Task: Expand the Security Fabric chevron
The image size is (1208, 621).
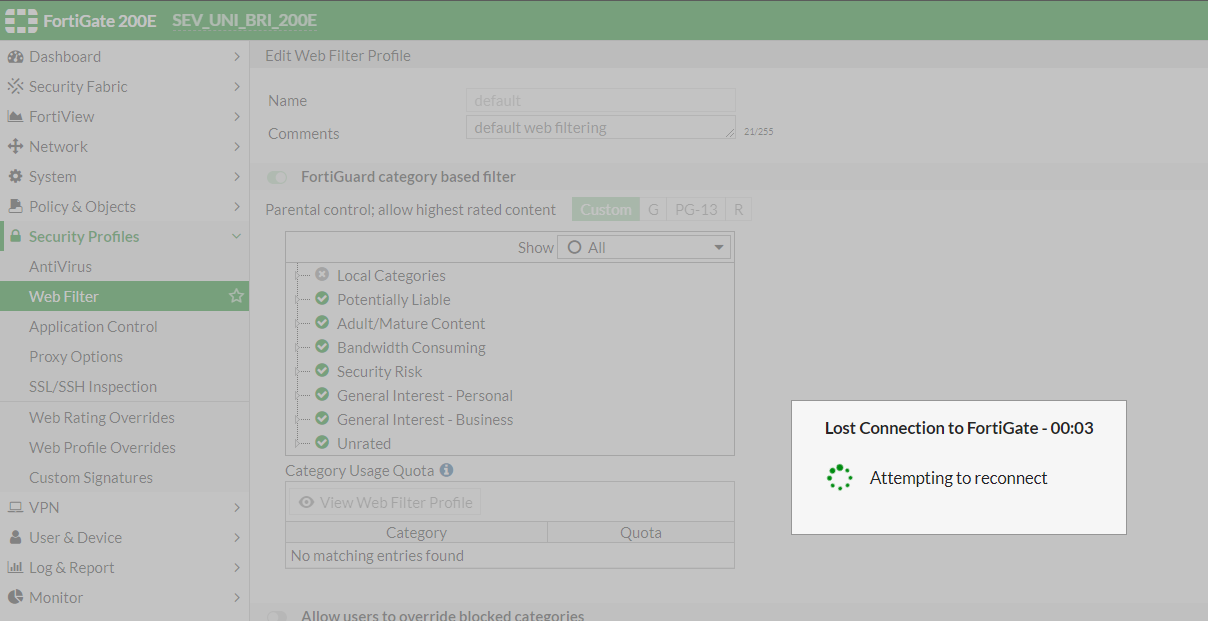Action: click(x=237, y=87)
